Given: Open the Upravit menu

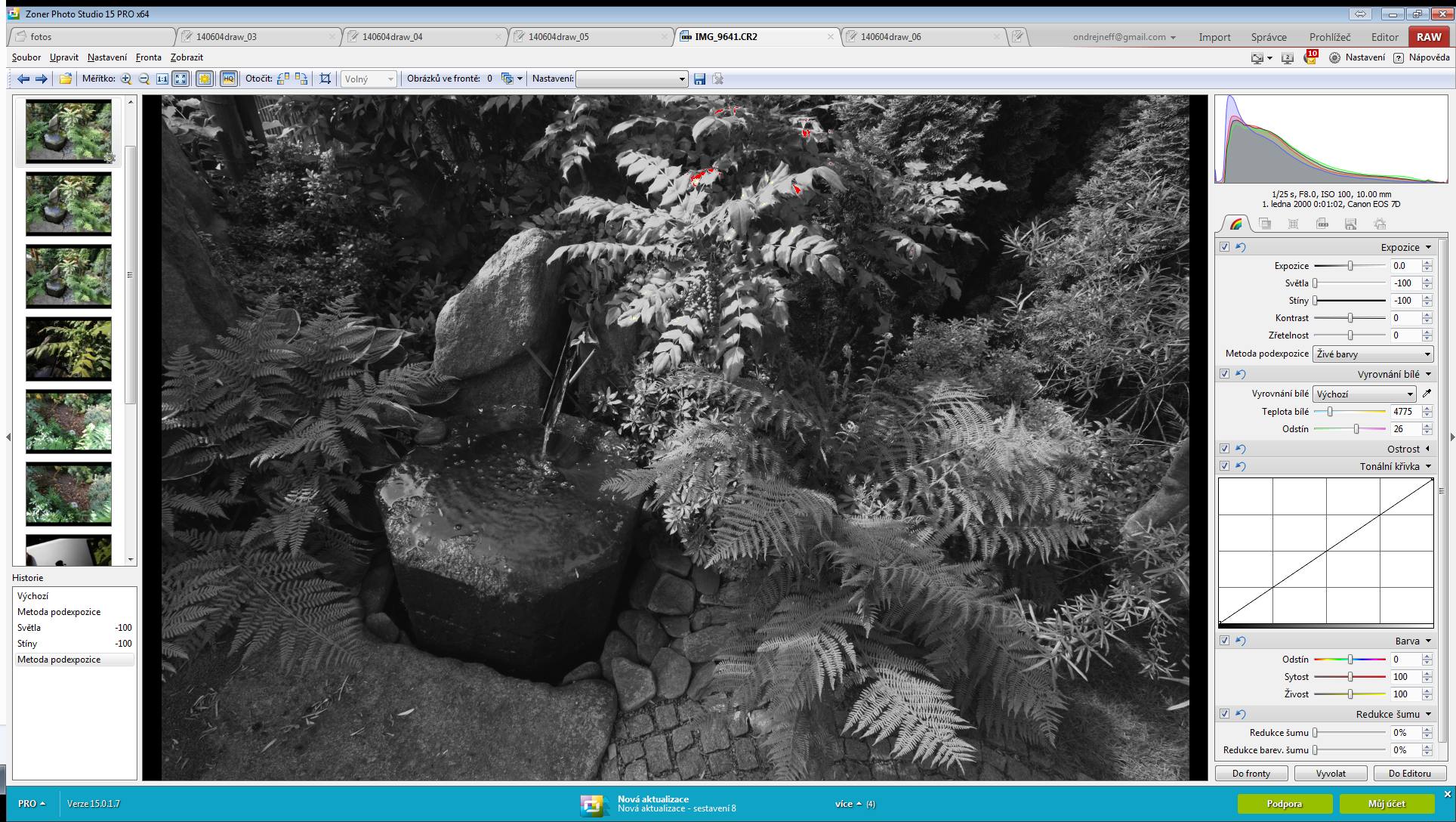Looking at the screenshot, I should pyautogui.click(x=64, y=57).
